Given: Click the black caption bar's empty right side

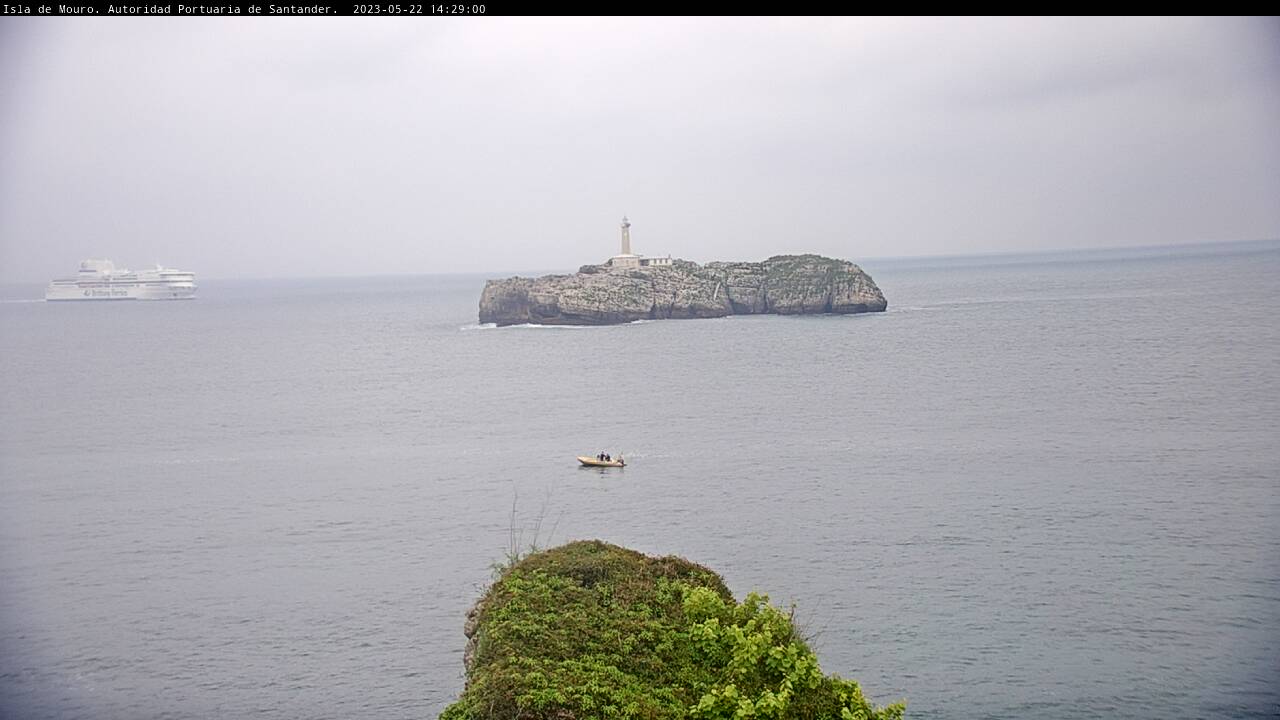Looking at the screenshot, I should click(x=900, y=8).
